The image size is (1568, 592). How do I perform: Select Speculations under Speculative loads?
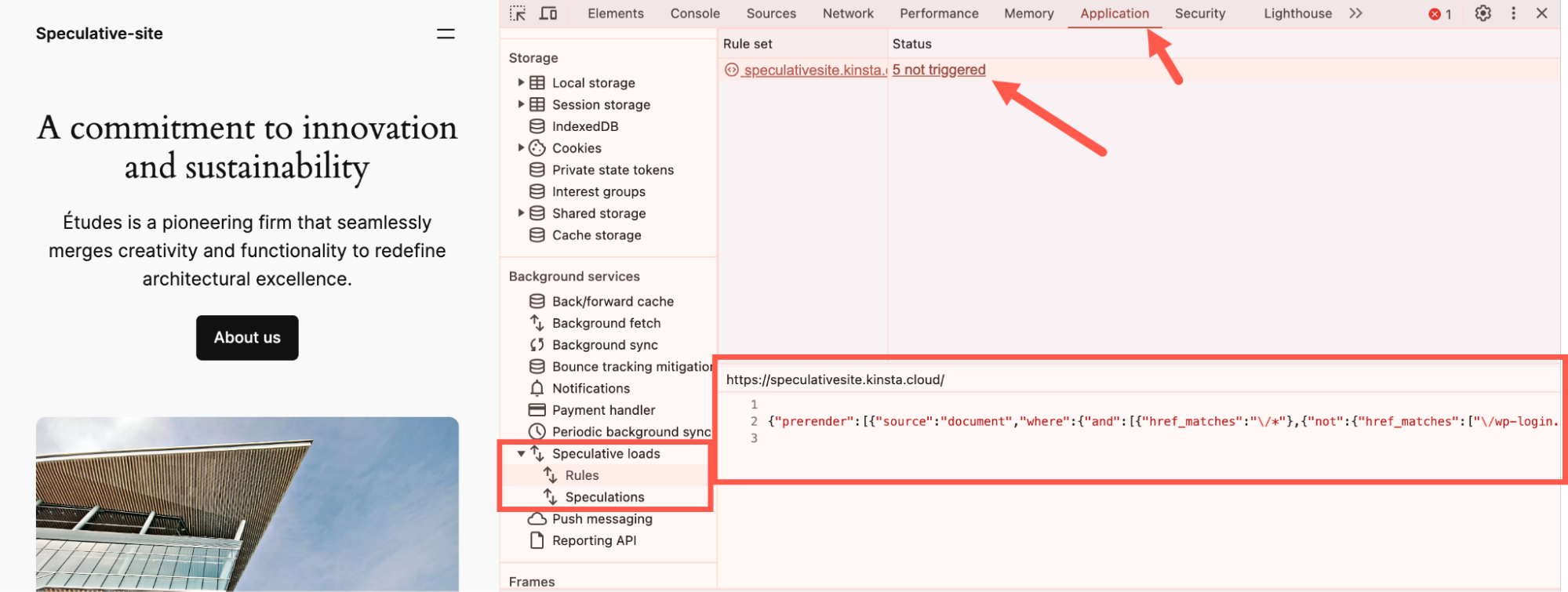pos(605,497)
